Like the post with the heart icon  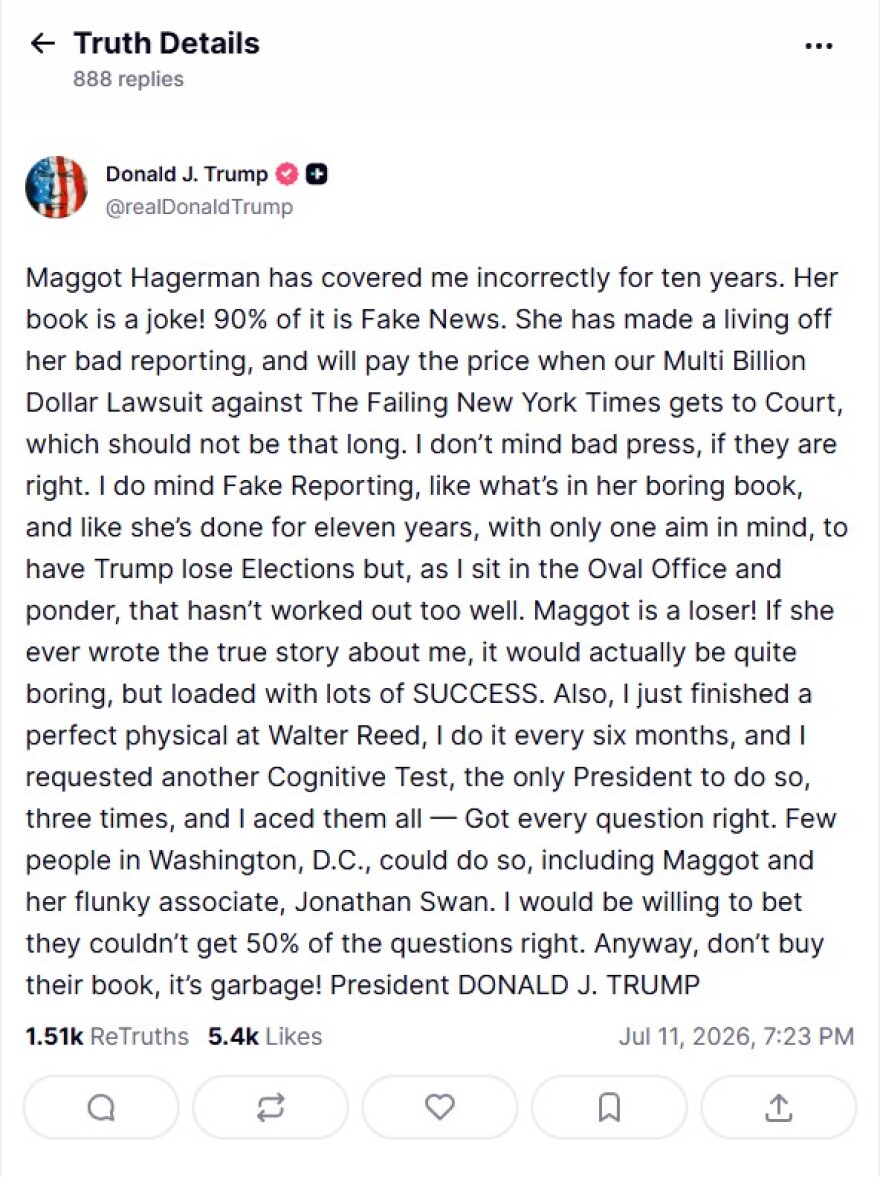pyautogui.click(x=440, y=1107)
